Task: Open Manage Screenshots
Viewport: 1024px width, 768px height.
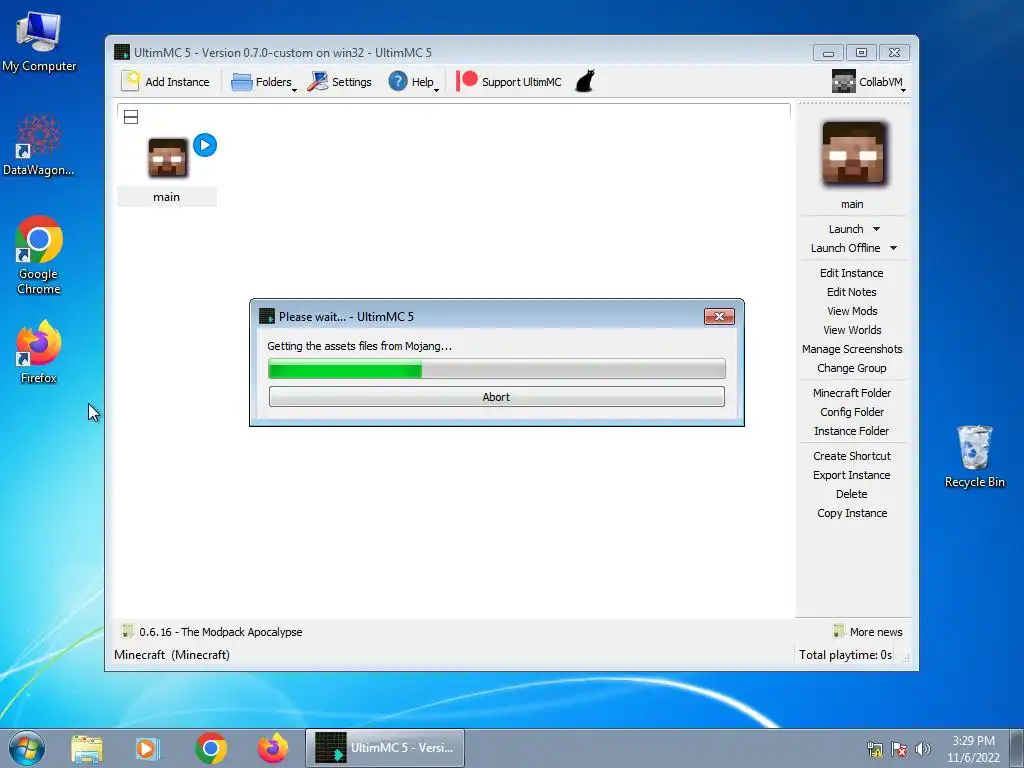Action: click(852, 349)
